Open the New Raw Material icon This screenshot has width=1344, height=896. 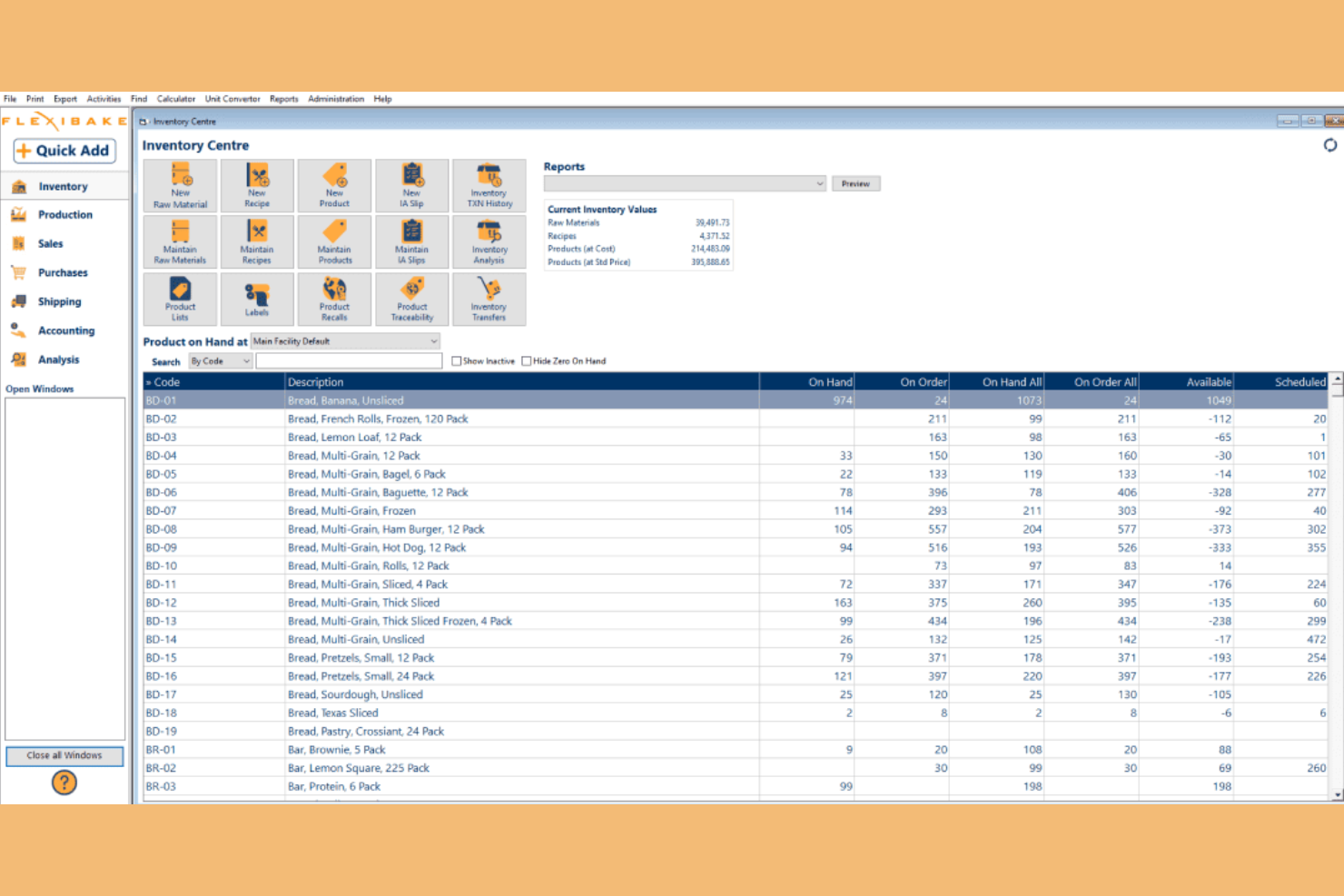180,186
